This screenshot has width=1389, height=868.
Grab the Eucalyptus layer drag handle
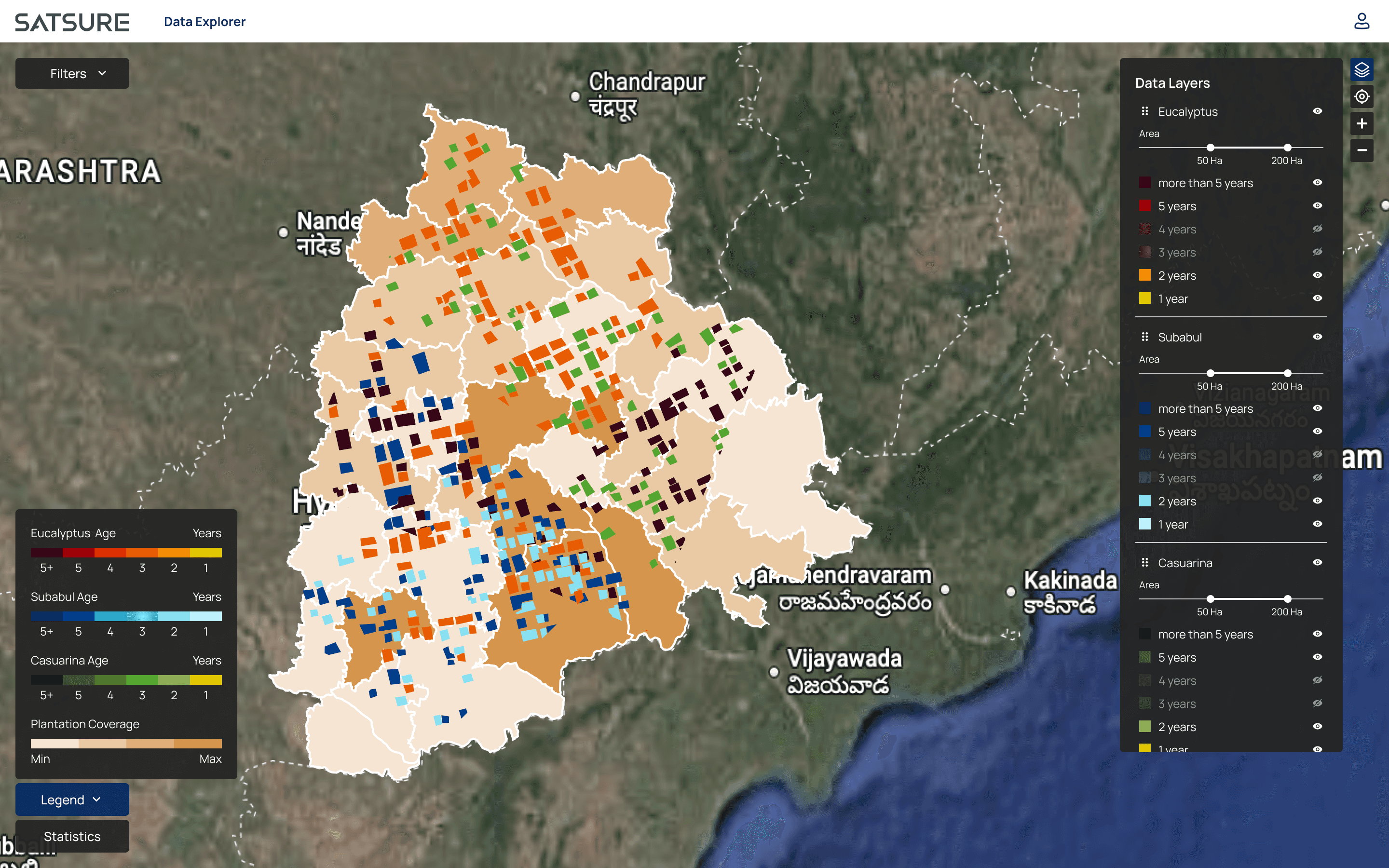pyautogui.click(x=1144, y=111)
